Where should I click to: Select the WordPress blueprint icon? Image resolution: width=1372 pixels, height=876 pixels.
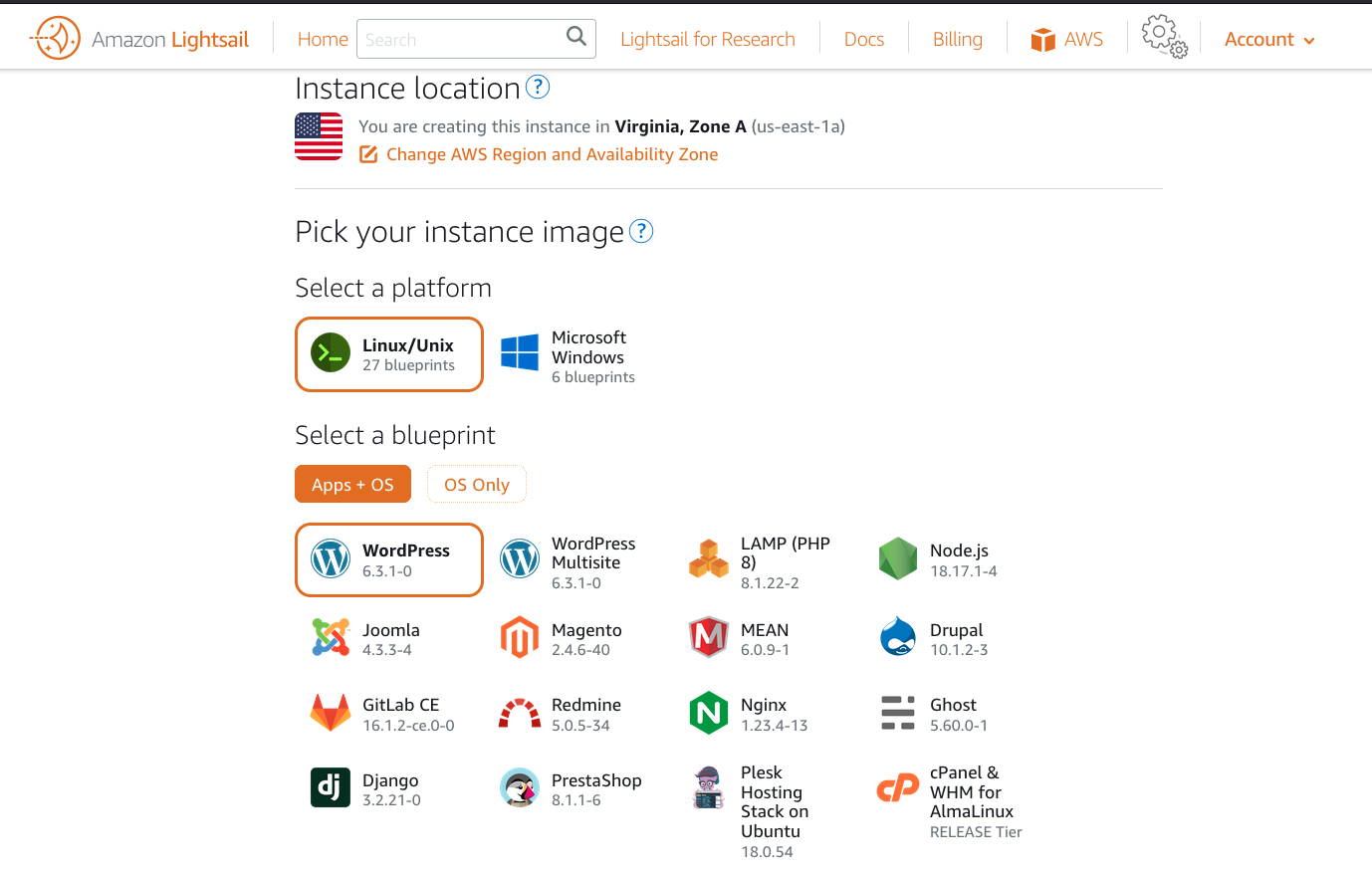pos(331,559)
